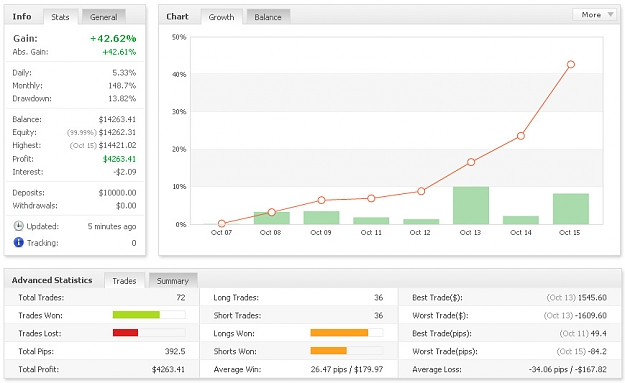Viewport: 625px width, 383px height.
Task: Click the Oct 13 x-axis label
Action: [470, 232]
